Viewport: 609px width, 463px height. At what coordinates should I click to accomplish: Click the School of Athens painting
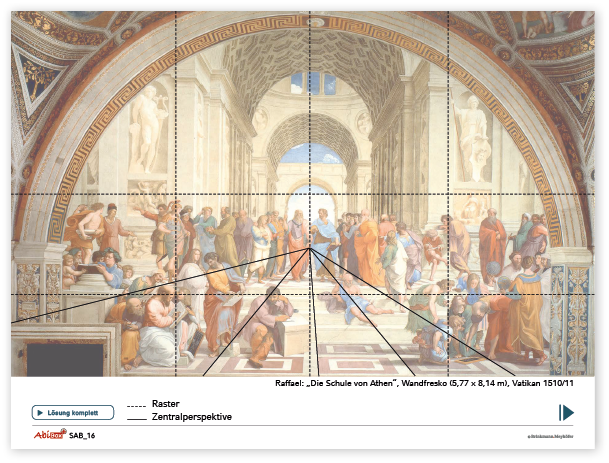[303, 193]
